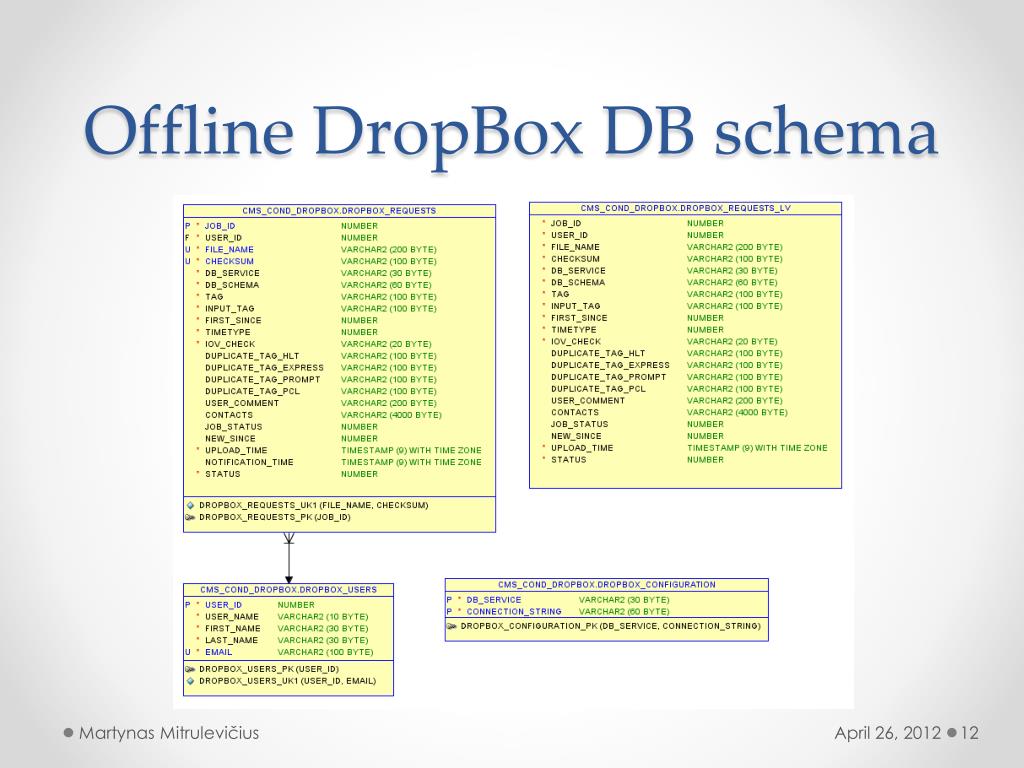Select IOV_CHECK column in DROPBOX_REQUESTS table
This screenshot has height=768, width=1024.
(230, 344)
